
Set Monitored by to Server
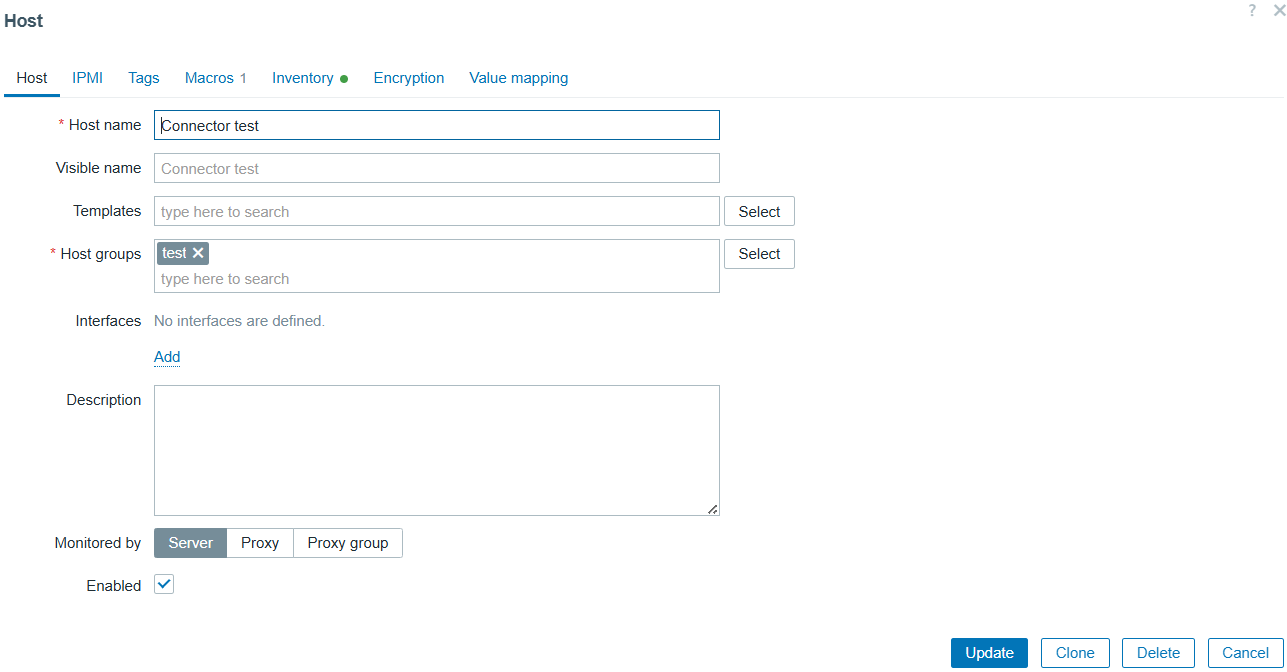(x=190, y=543)
